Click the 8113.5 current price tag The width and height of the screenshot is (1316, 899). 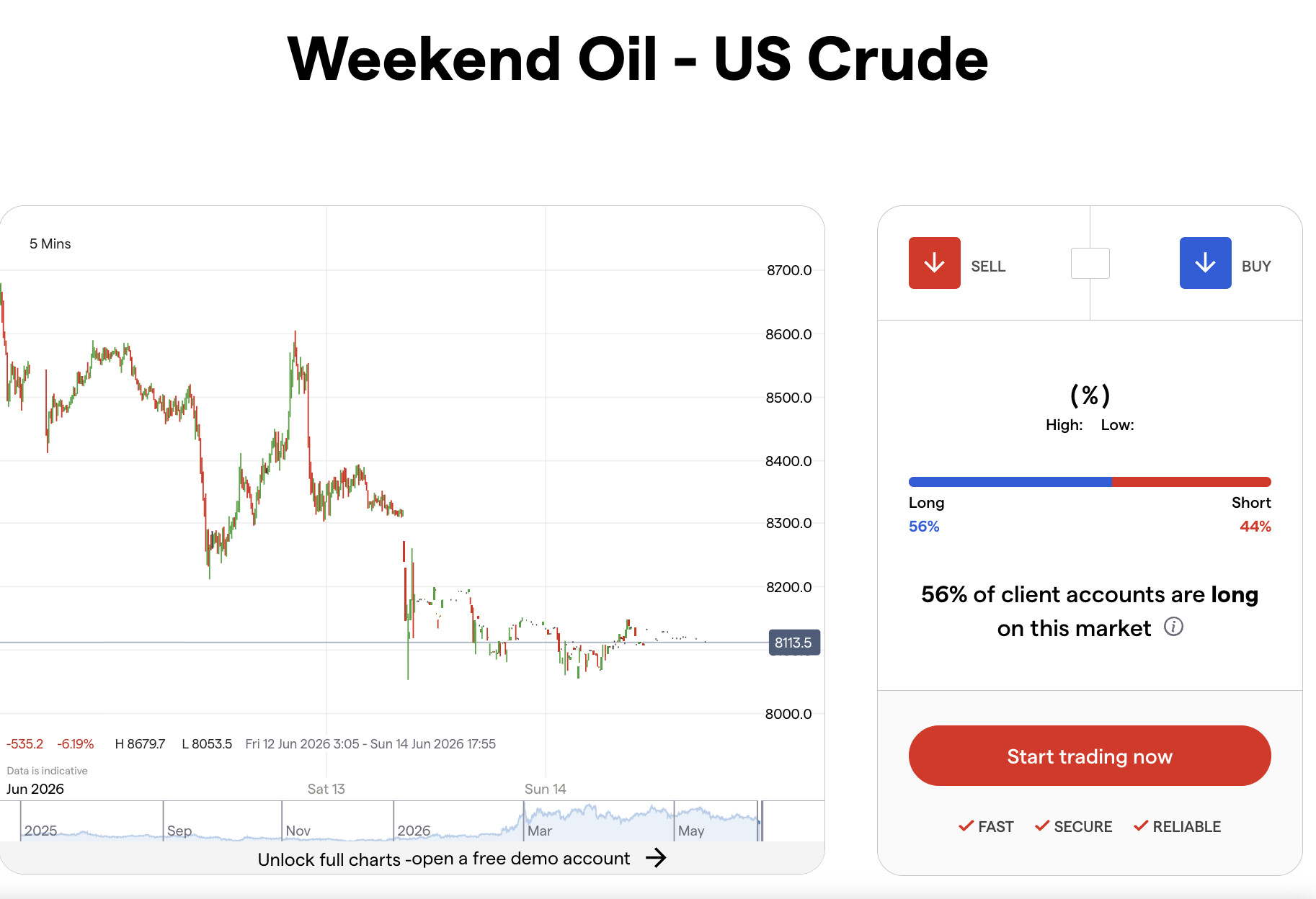pyautogui.click(x=794, y=643)
